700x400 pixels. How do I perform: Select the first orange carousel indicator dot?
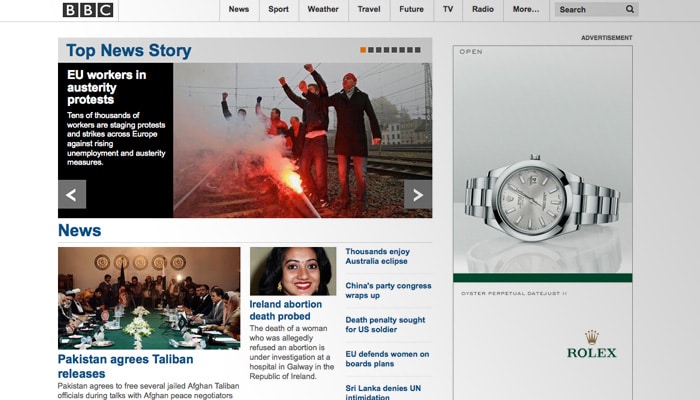(363, 50)
